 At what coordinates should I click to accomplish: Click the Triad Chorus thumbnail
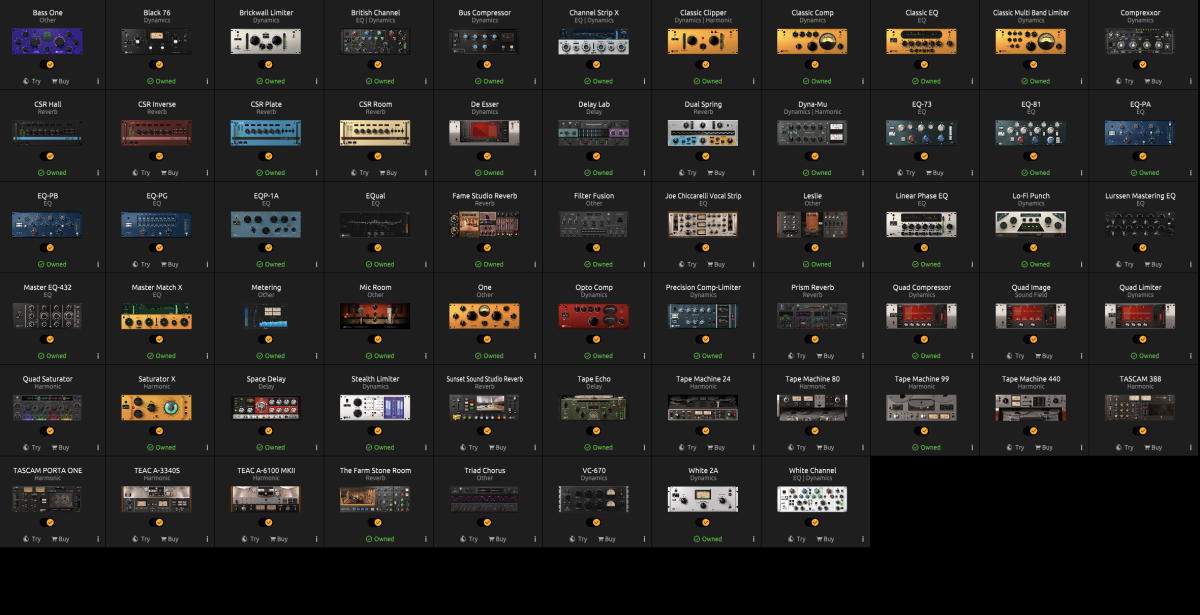click(x=485, y=499)
